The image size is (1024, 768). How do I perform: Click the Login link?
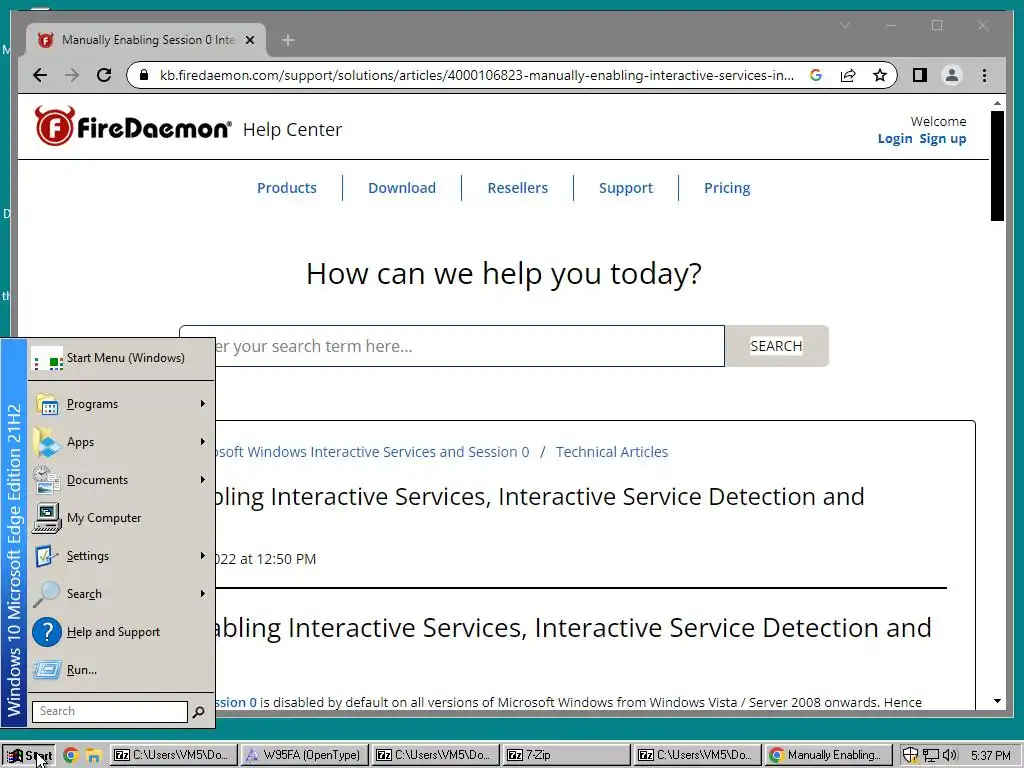coord(895,138)
